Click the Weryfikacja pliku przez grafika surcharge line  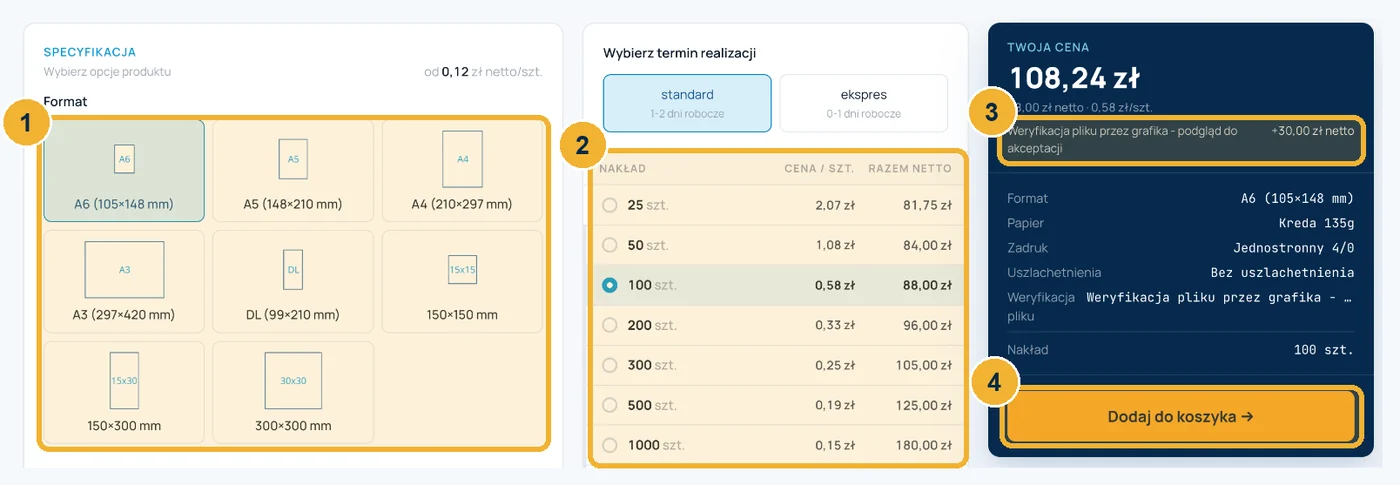(x=1181, y=139)
